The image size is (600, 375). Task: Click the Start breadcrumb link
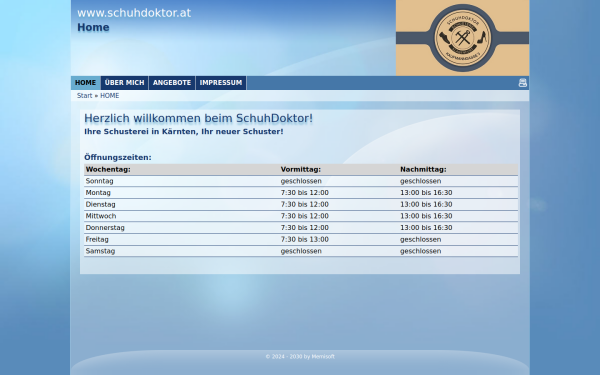point(85,96)
